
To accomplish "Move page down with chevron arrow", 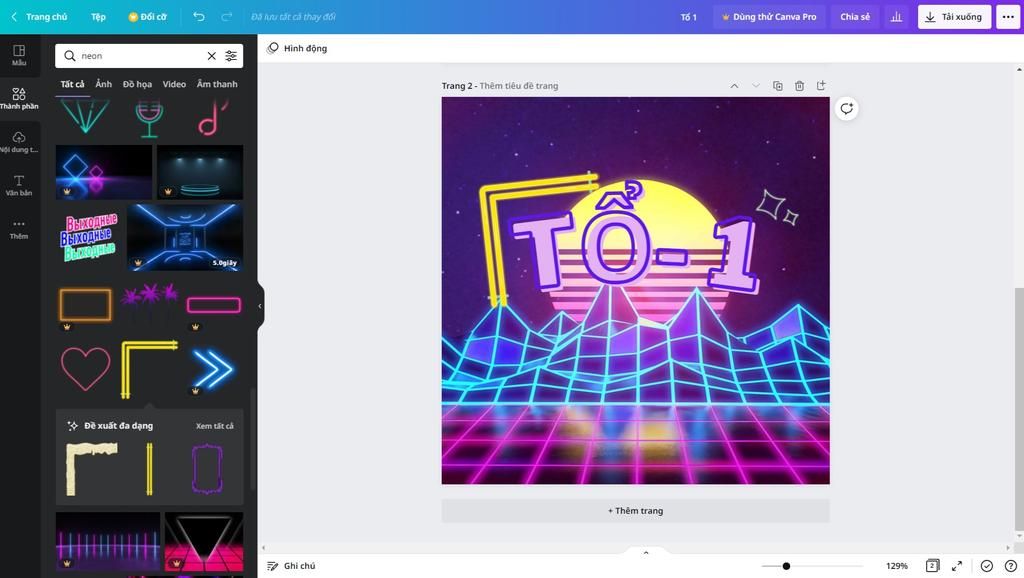I will [756, 86].
